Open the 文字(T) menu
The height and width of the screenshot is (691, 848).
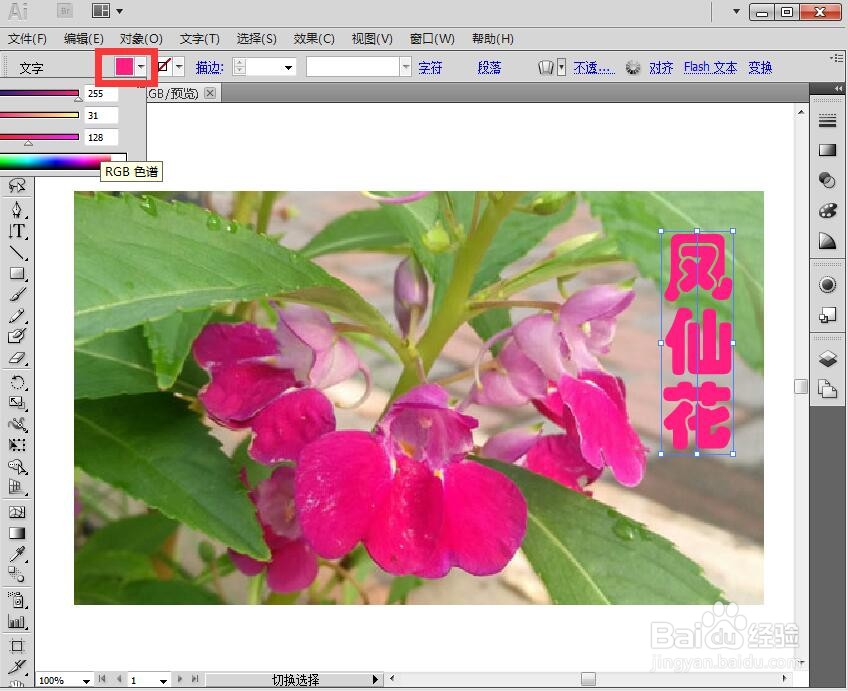click(200, 39)
